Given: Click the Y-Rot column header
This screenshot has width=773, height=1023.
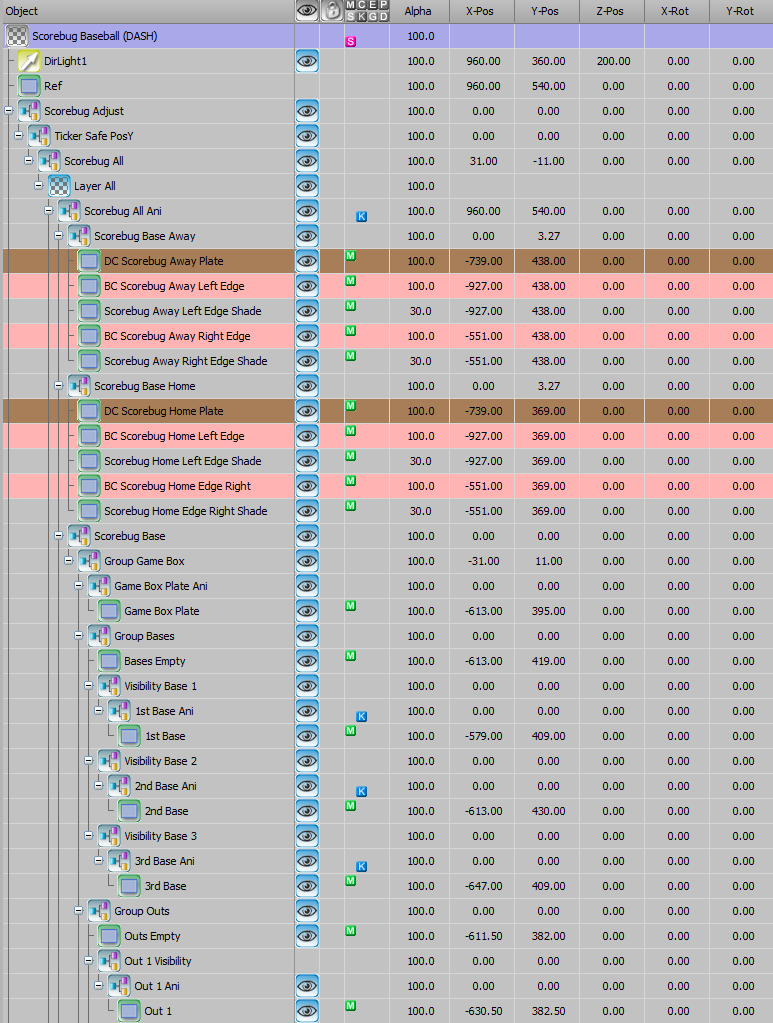Looking at the screenshot, I should coord(741,11).
